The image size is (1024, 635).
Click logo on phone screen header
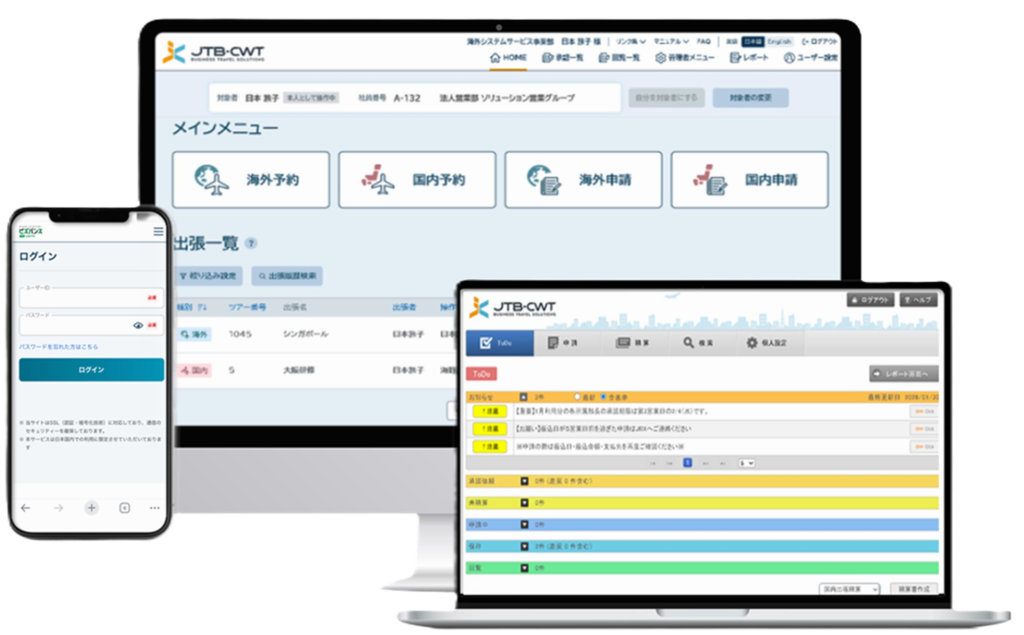[x=31, y=232]
